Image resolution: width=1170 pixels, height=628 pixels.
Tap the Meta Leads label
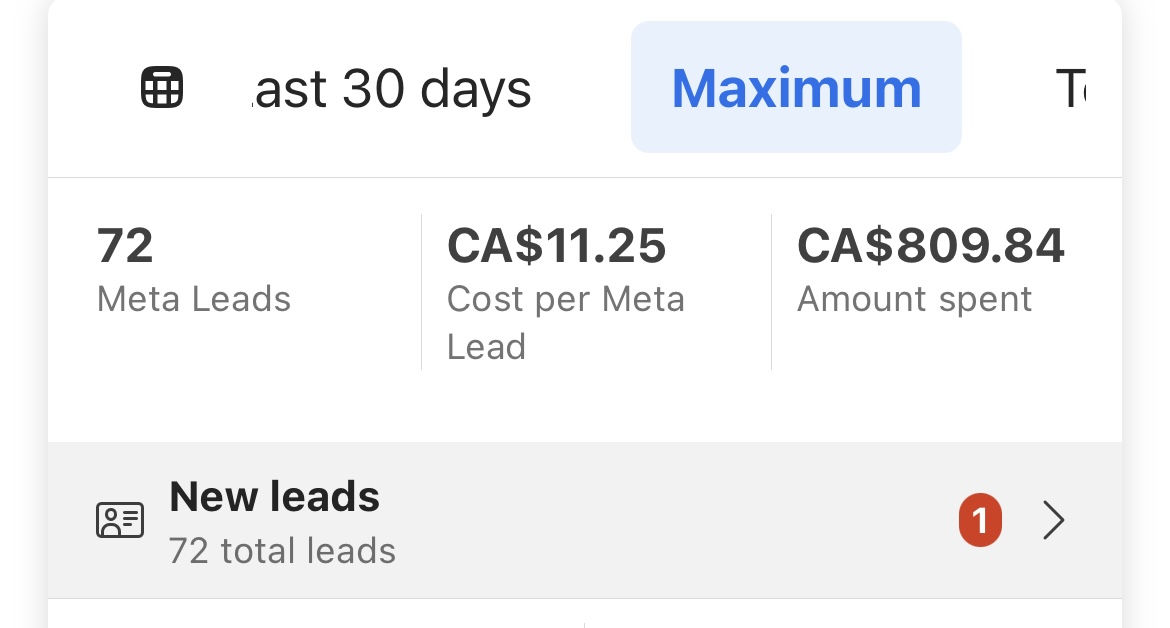coord(194,299)
